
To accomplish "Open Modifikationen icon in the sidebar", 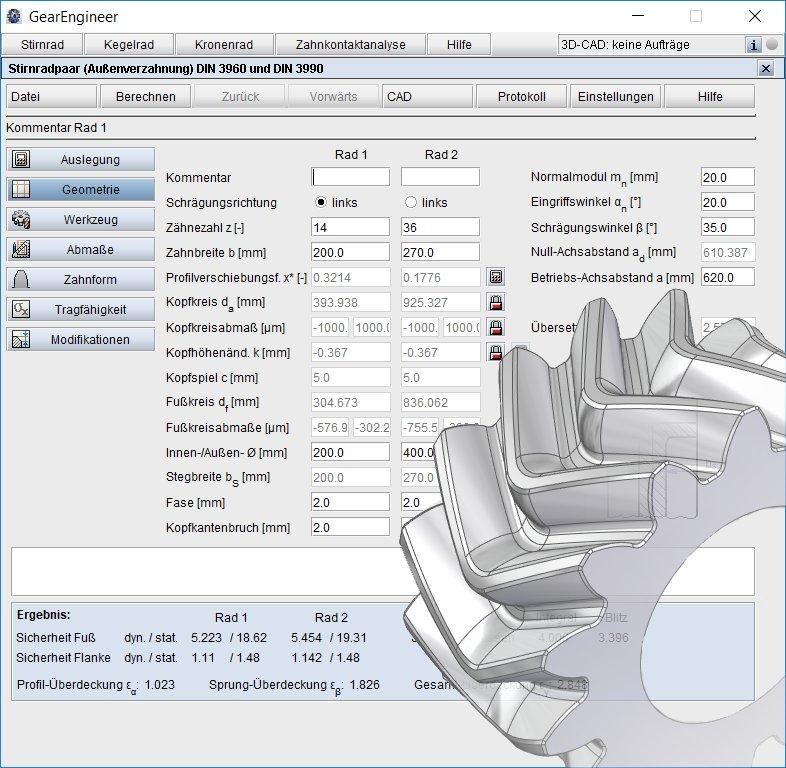I will (22, 340).
